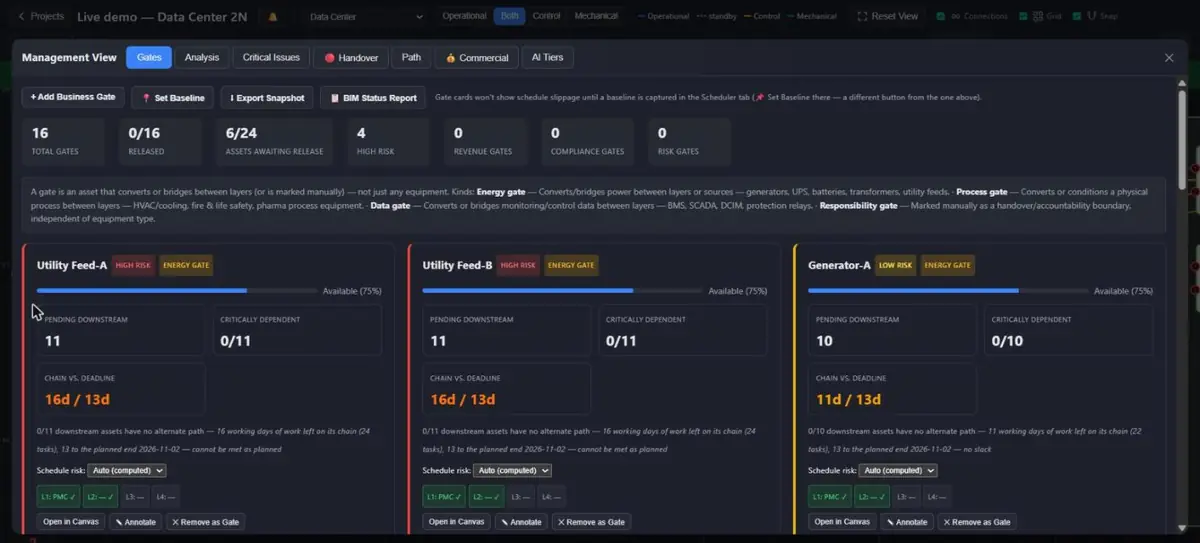The height and width of the screenshot is (543, 1200).
Task: Select the Control view mode
Action: 546,16
